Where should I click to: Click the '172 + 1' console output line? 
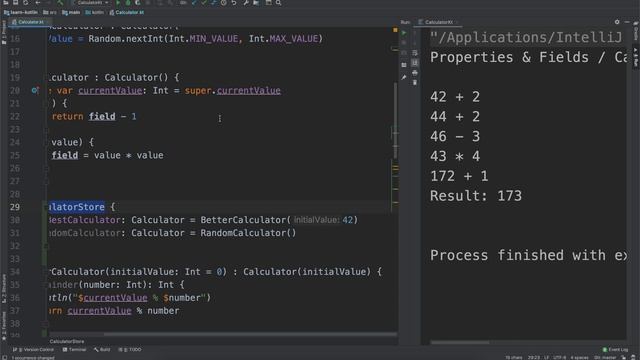[x=459, y=176]
